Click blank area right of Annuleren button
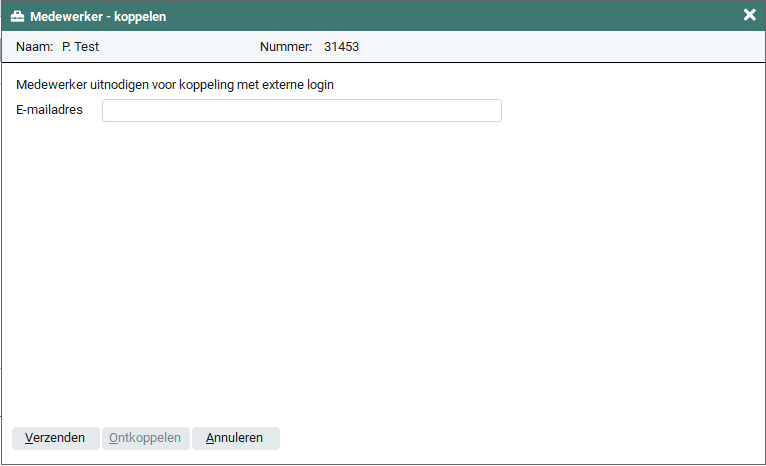Screen dimensions: 766x466 click(x=520, y=438)
